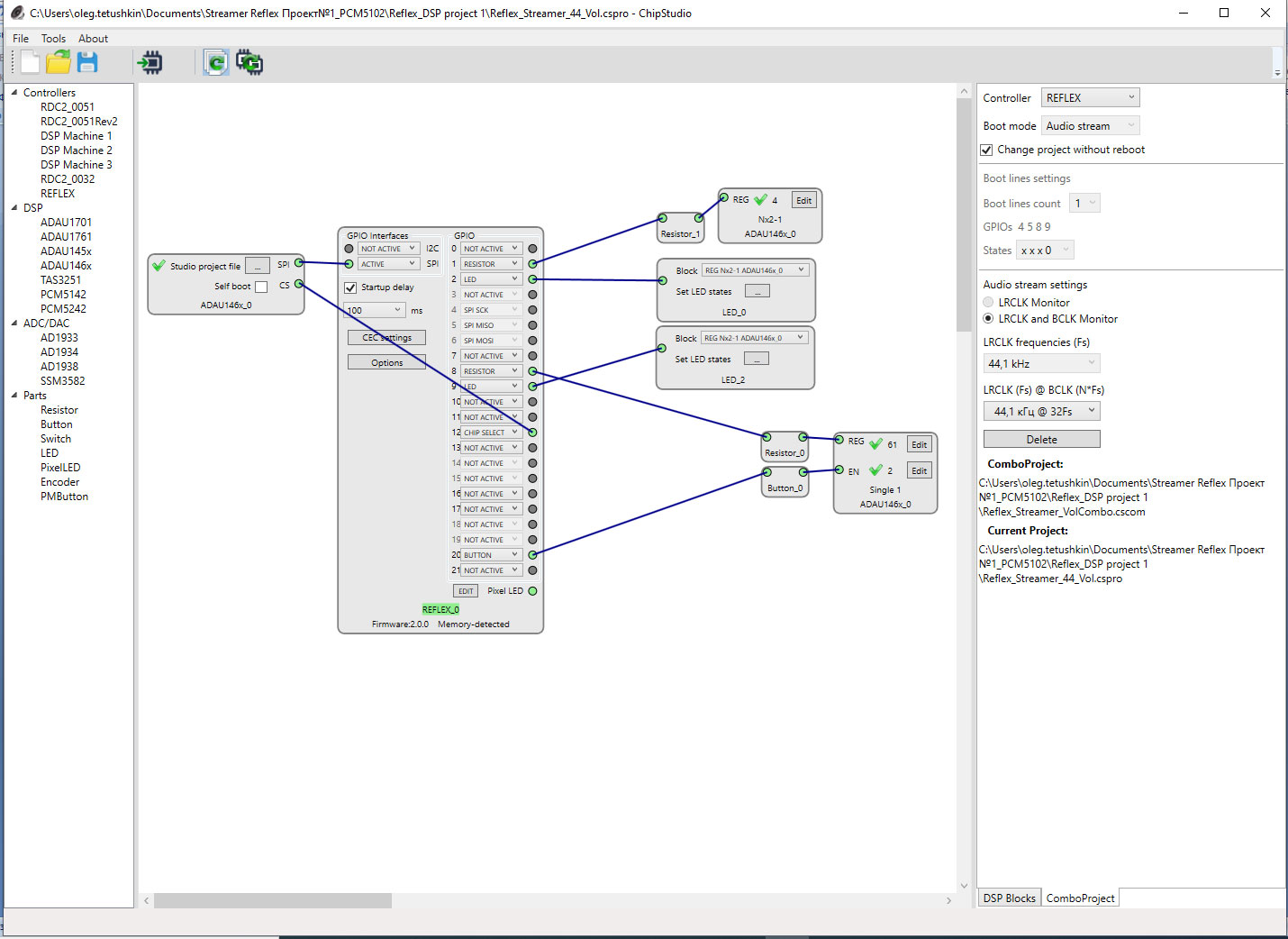Screen dimensions: 1288x939
Task: Click Set LED states button in LED_0
Action: (x=757, y=291)
